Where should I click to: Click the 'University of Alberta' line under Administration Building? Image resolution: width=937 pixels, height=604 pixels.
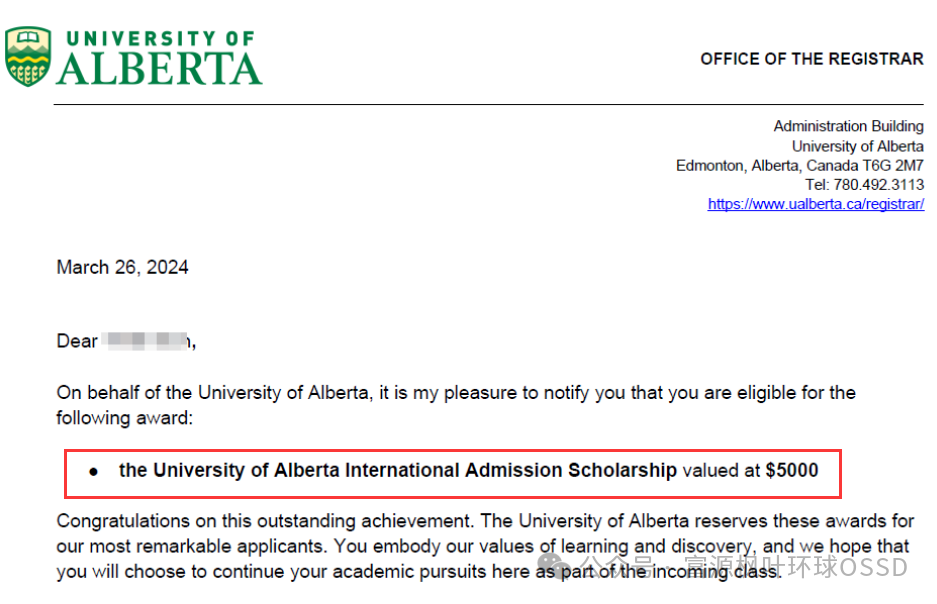(857, 146)
